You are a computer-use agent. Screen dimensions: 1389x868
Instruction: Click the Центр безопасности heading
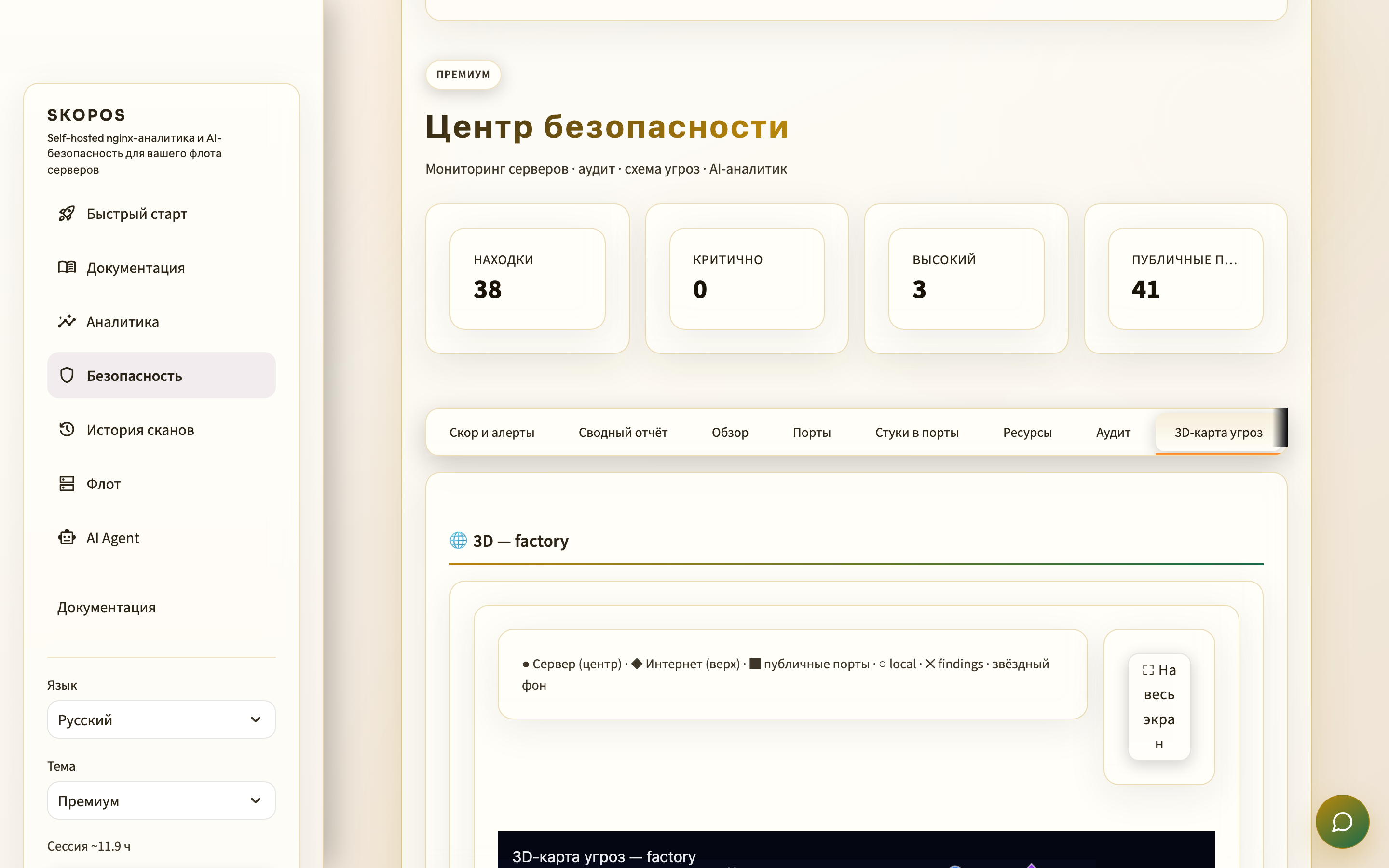pos(607,126)
